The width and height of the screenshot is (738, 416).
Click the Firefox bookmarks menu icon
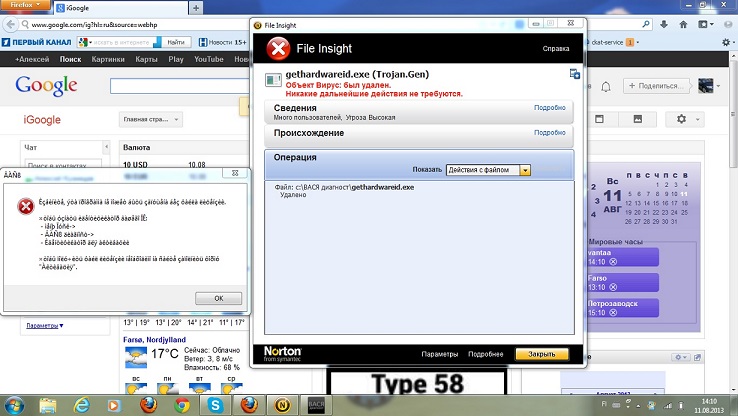coord(706,24)
